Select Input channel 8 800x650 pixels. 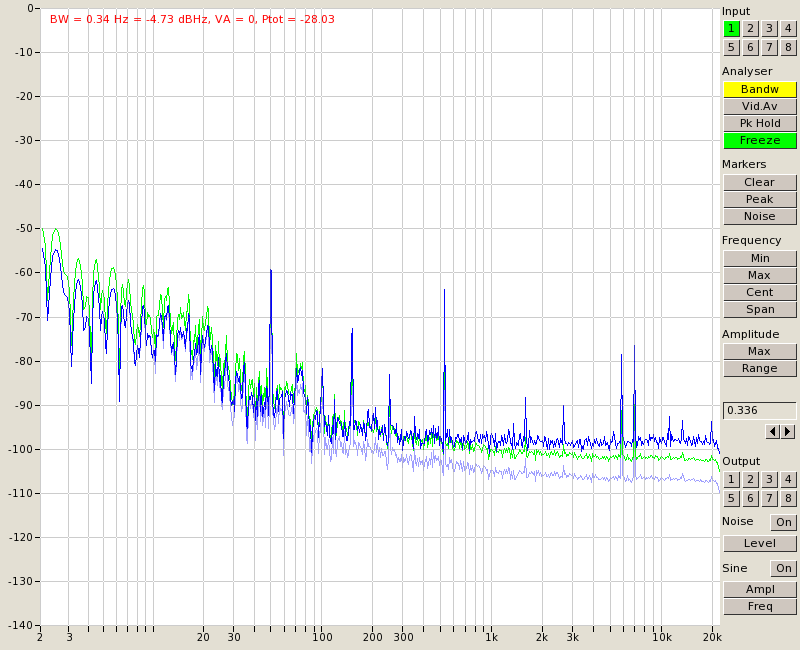point(788,47)
